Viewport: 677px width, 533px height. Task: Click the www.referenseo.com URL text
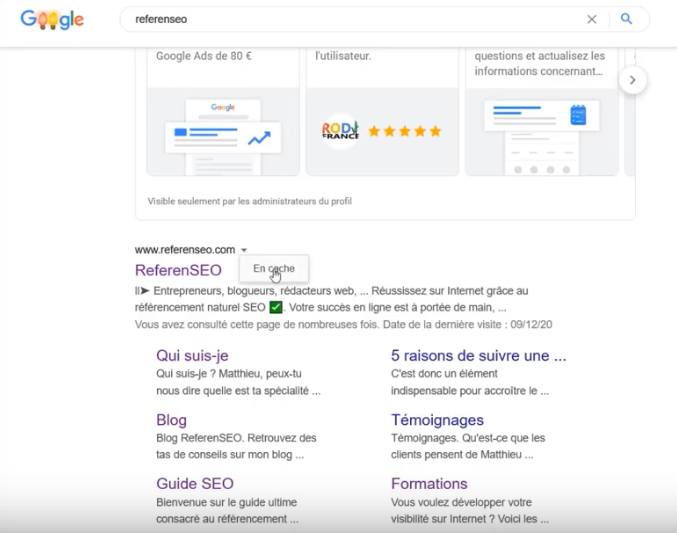(185, 250)
